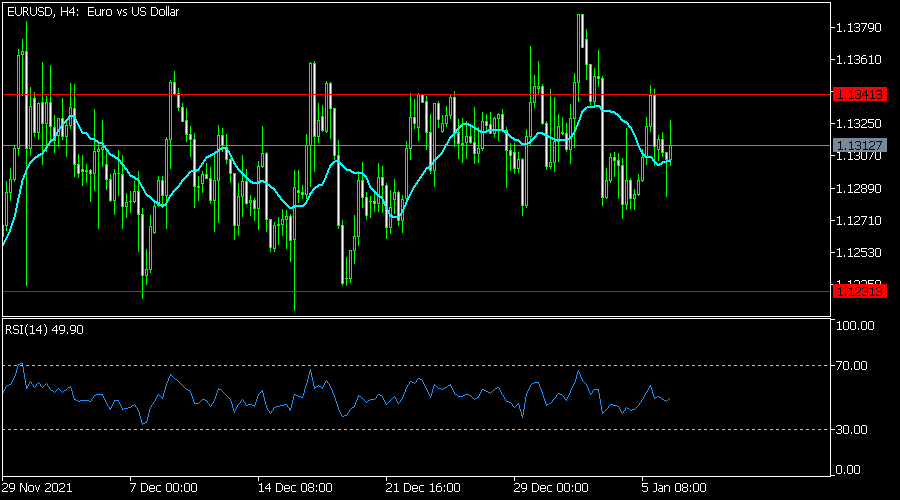Click the RSI 70.00 level label
This screenshot has height=500, width=900.
coord(851,366)
